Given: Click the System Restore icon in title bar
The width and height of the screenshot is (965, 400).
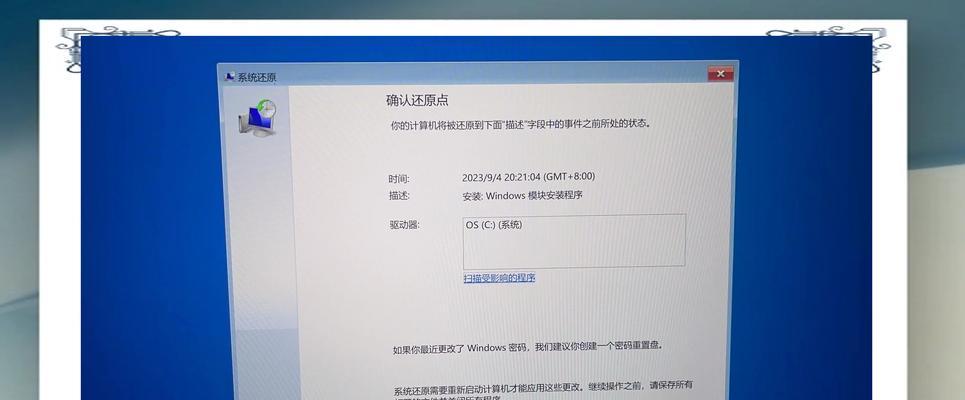Looking at the screenshot, I should pos(230,77).
